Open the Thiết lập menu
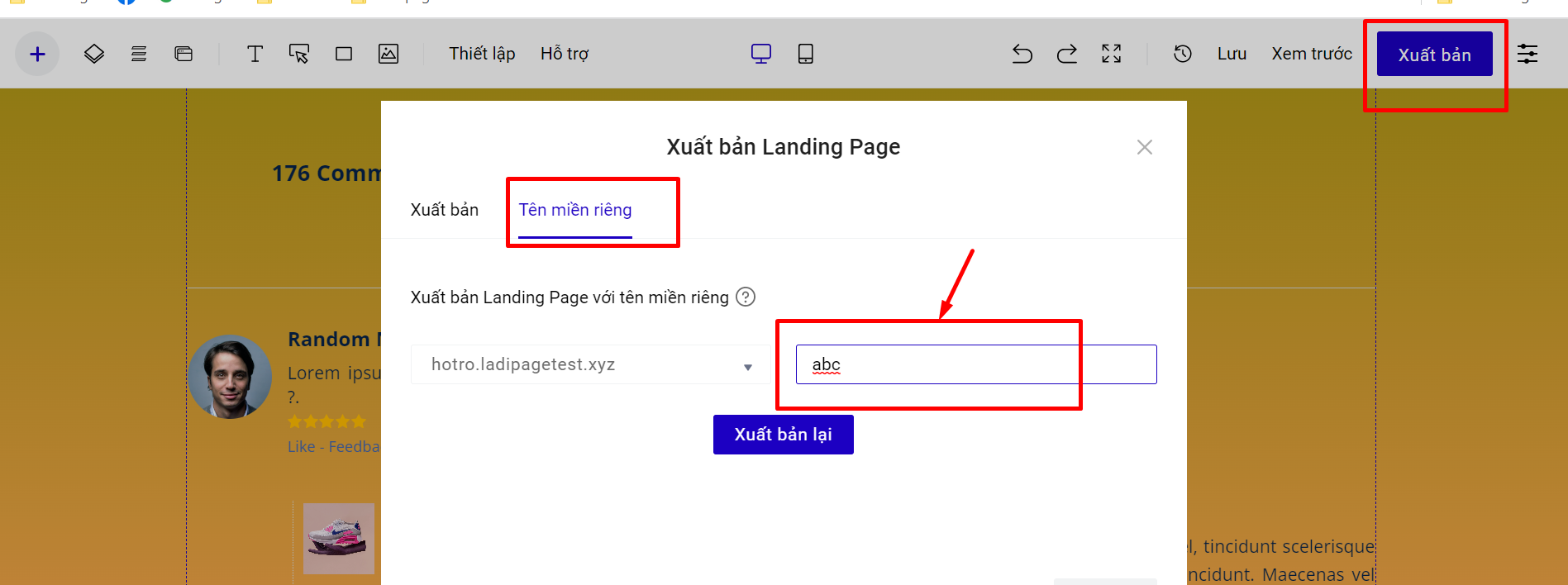This screenshot has width=1568, height=585. pos(482,55)
